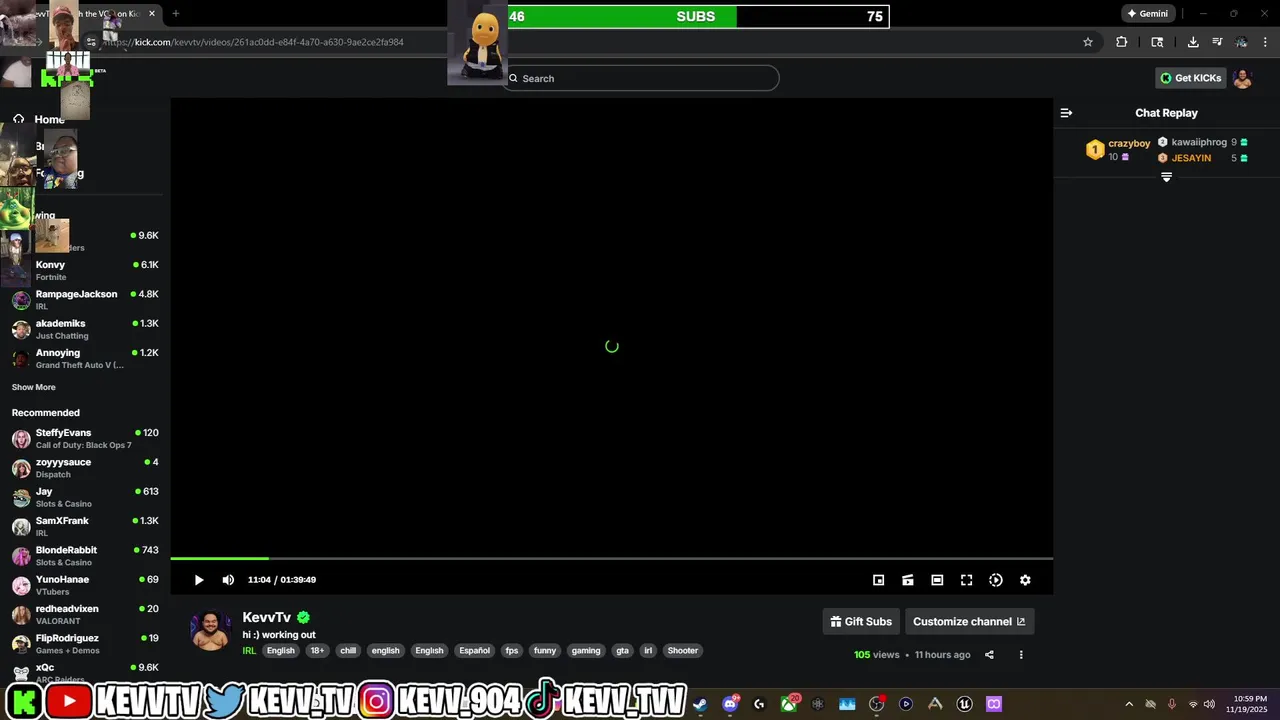This screenshot has height=720, width=1280.
Task: Expand gift leaderboard arrow
Action: pyautogui.click(x=1166, y=177)
